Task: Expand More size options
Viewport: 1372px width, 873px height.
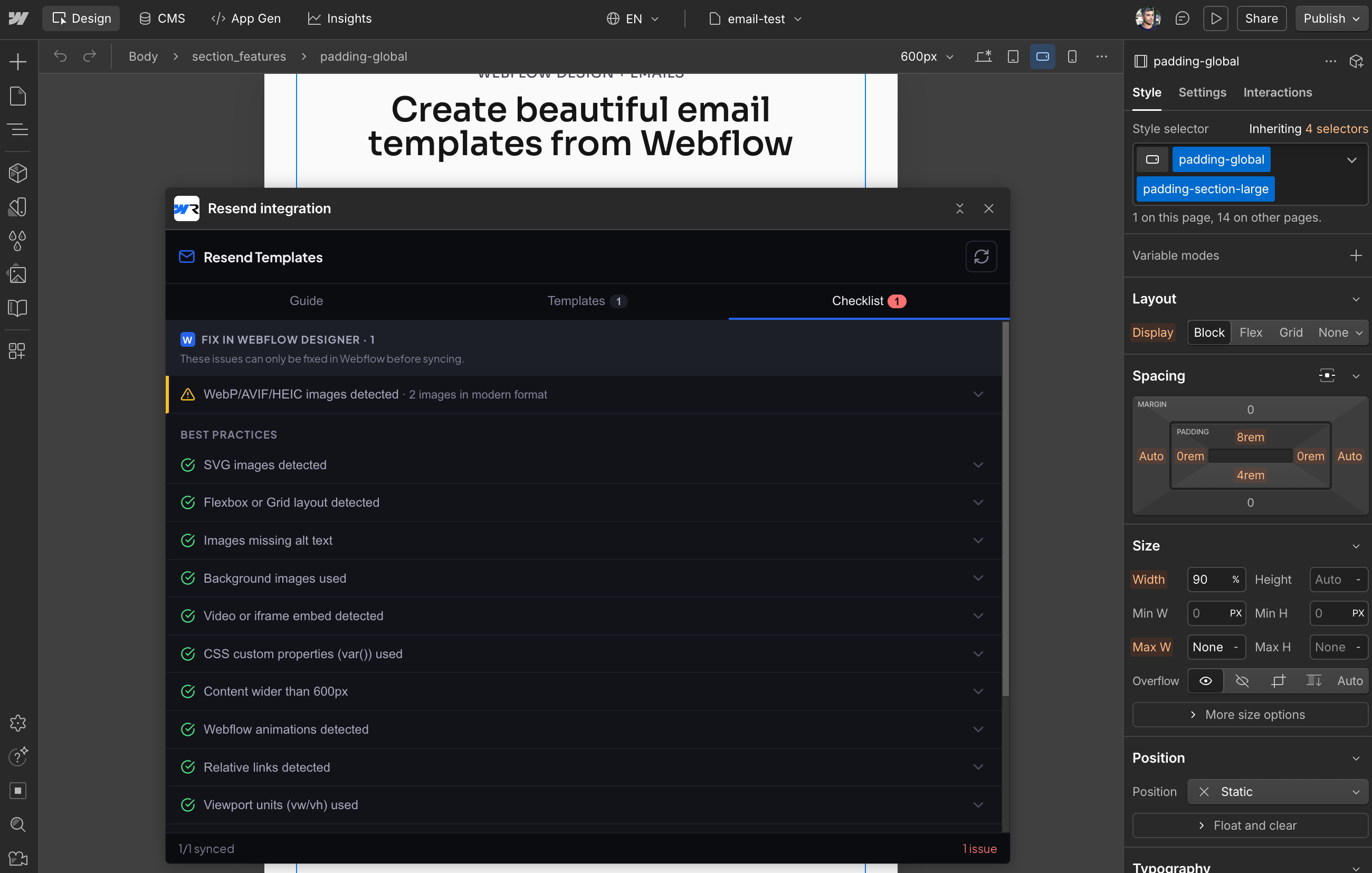Action: pos(1250,715)
